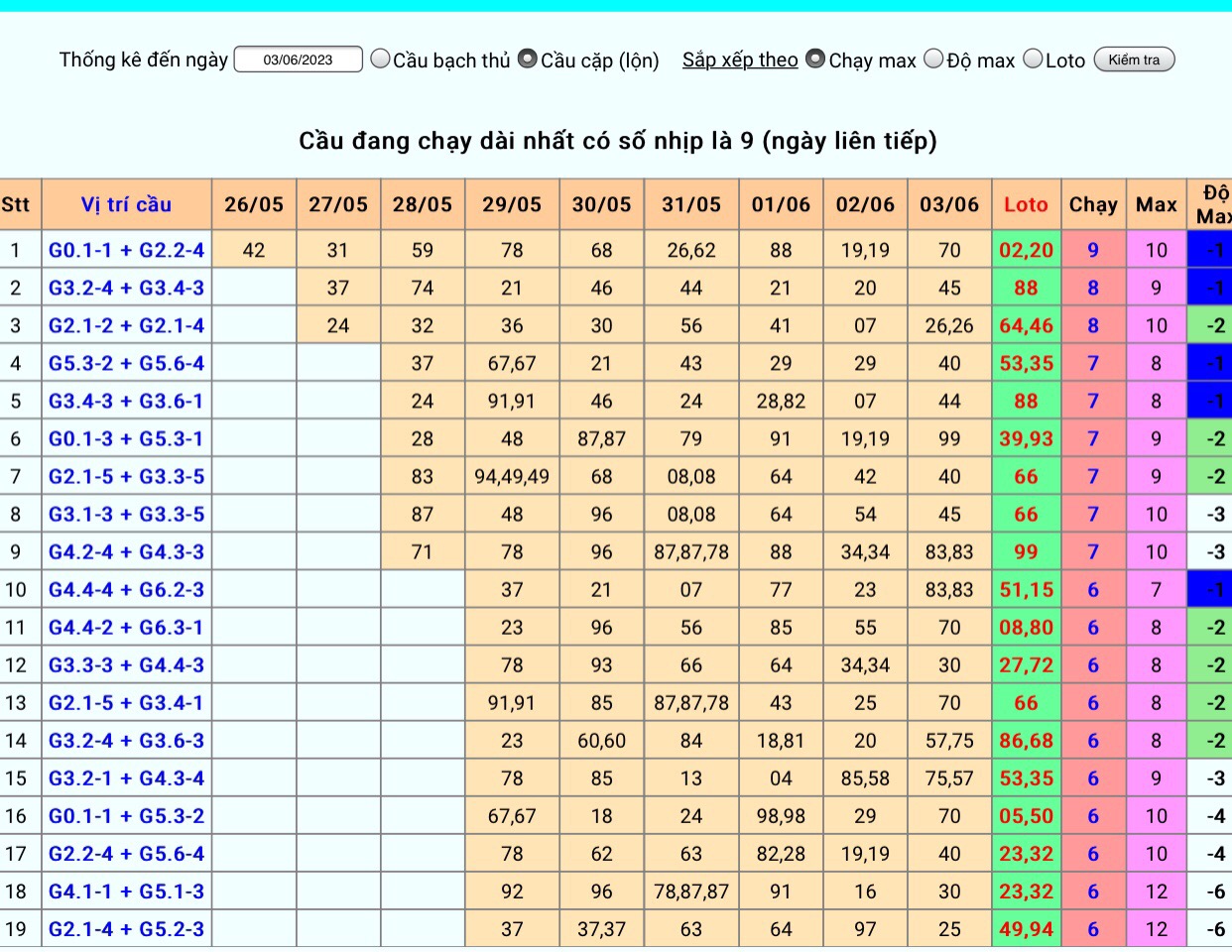This screenshot has width=1232, height=952.
Task: Choose 'Chạy max' sort option
Action: pyautogui.click(x=815, y=59)
